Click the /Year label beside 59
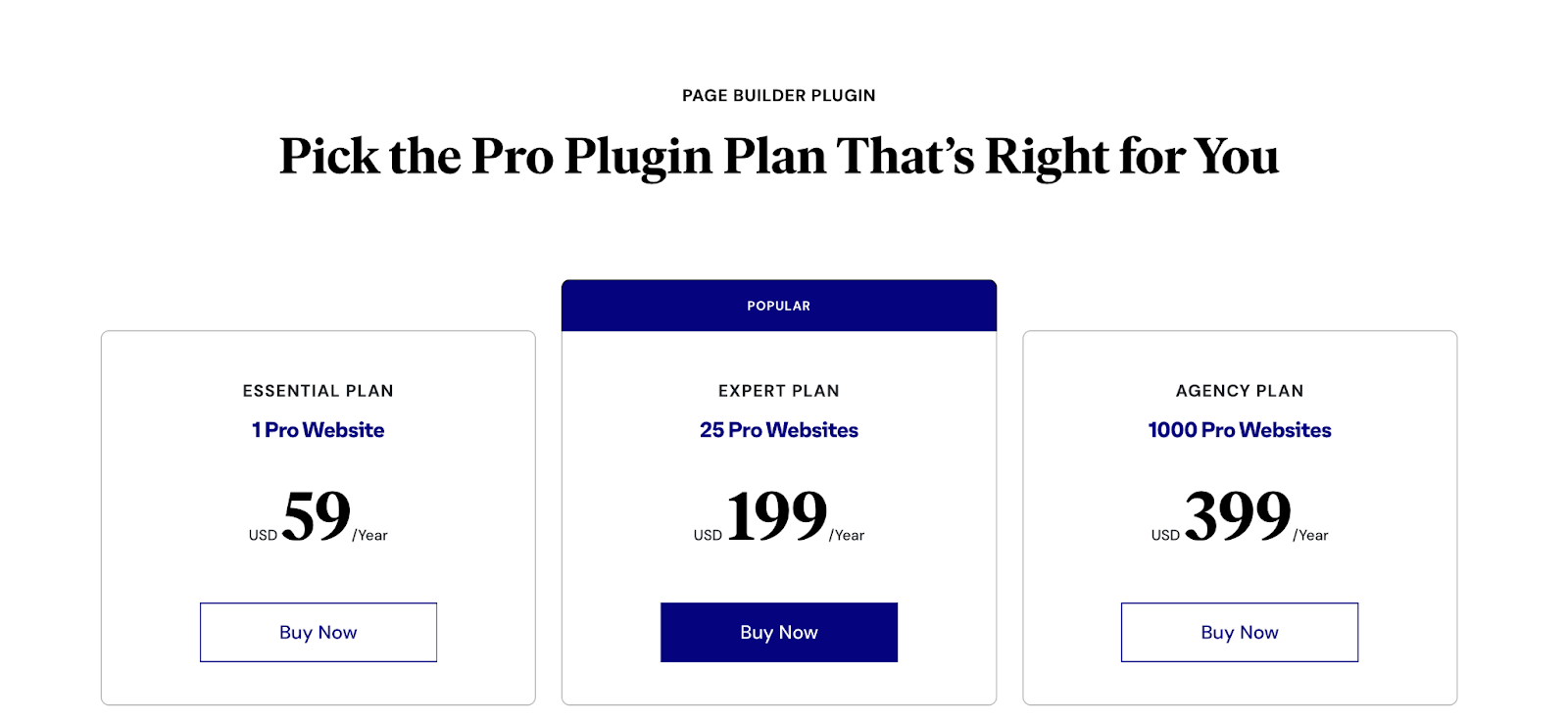This screenshot has width=1568, height=722. tap(370, 535)
